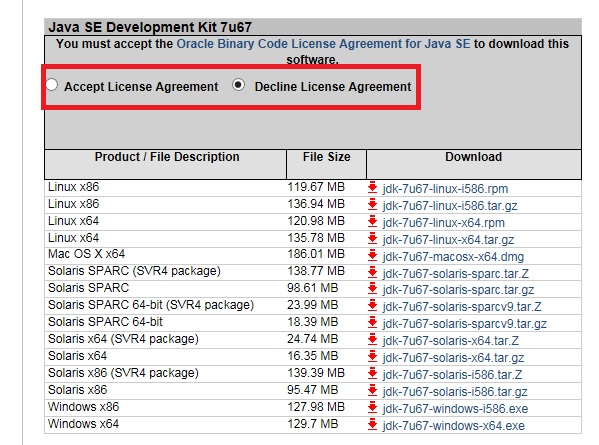Select Accept License Agreement radio button
The image size is (599, 445).
(52, 85)
